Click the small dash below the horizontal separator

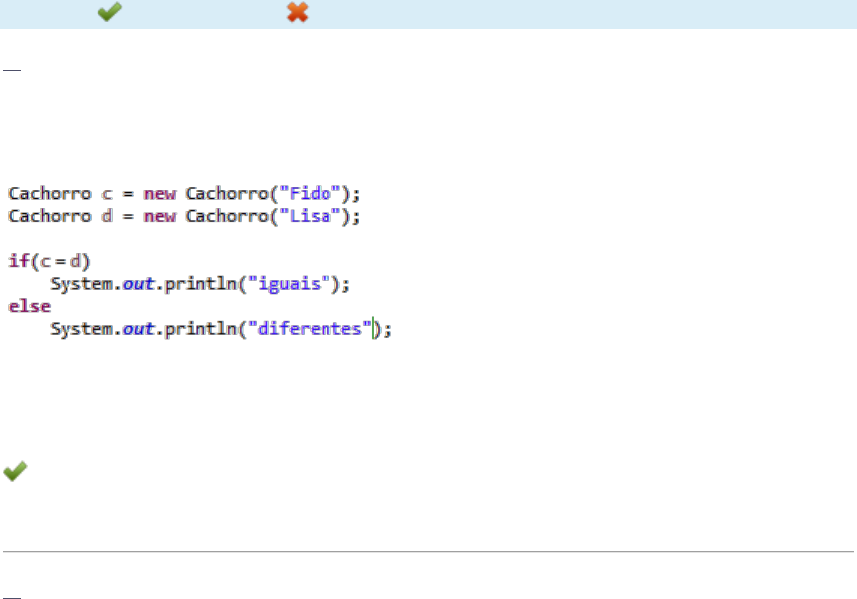[12, 597]
